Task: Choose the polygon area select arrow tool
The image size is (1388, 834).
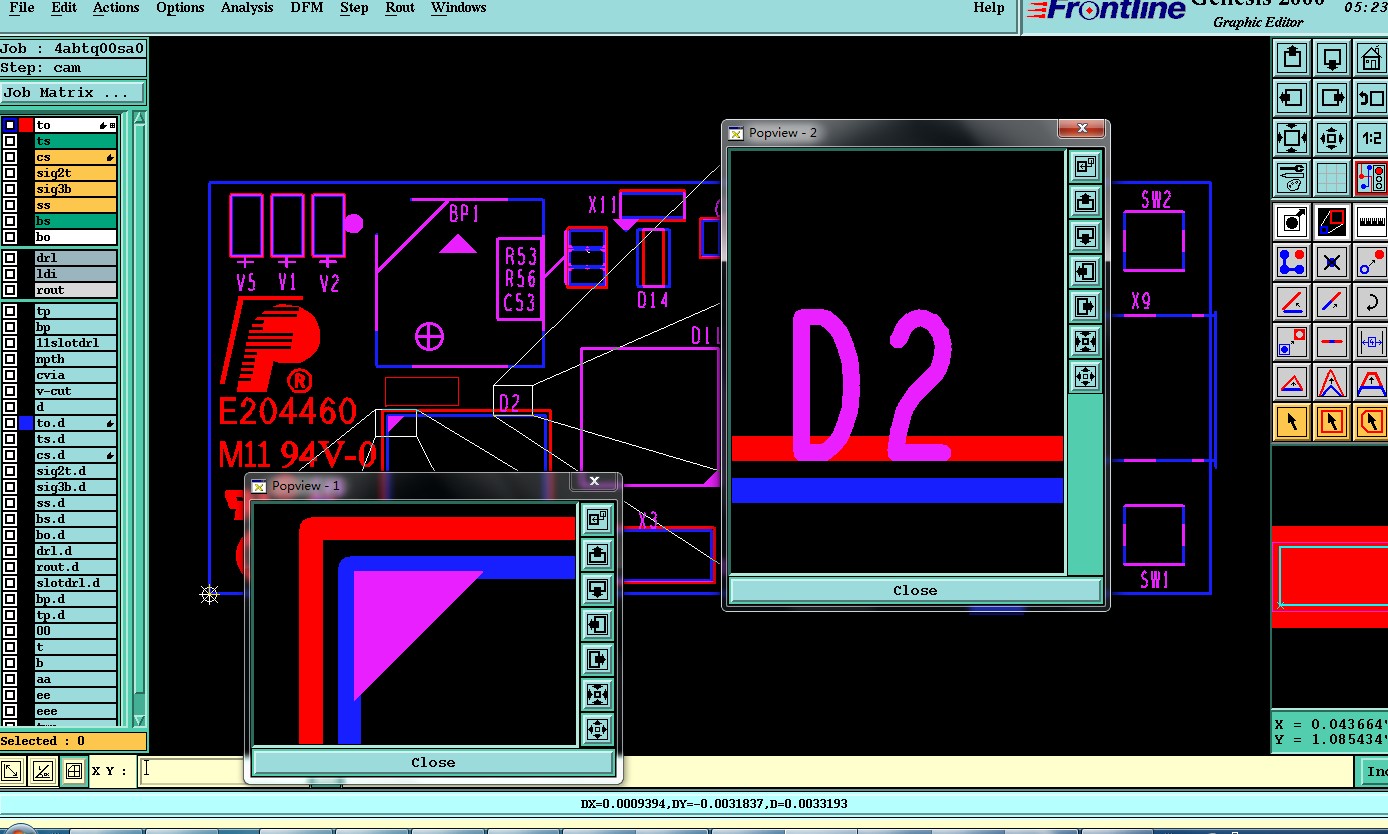Action: pyautogui.click(x=1371, y=422)
